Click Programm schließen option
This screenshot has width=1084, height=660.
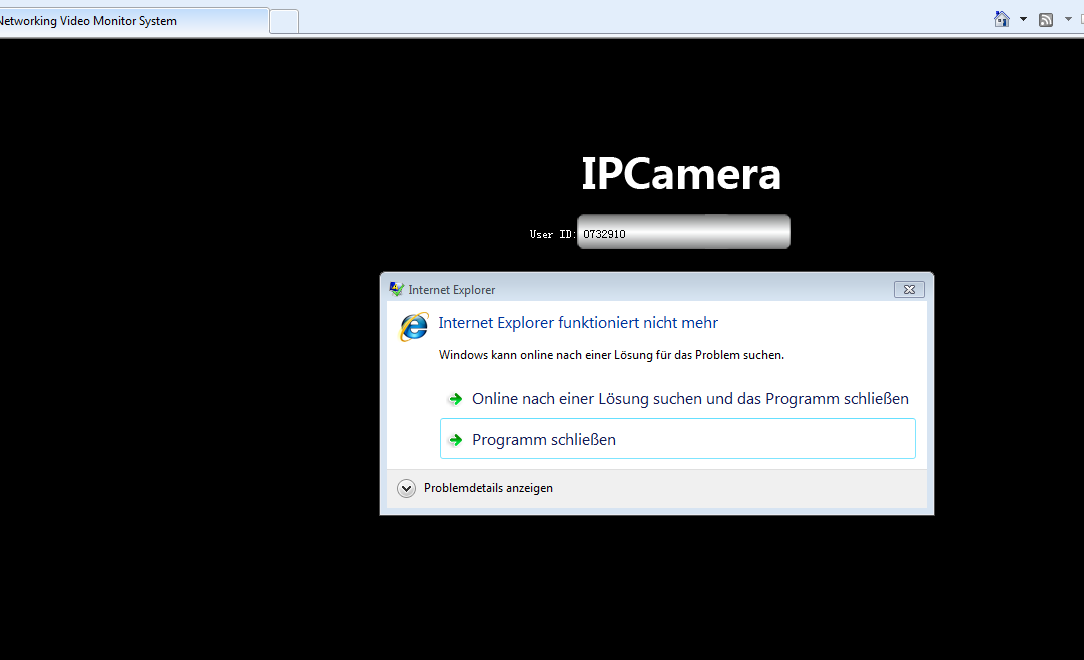pos(678,439)
